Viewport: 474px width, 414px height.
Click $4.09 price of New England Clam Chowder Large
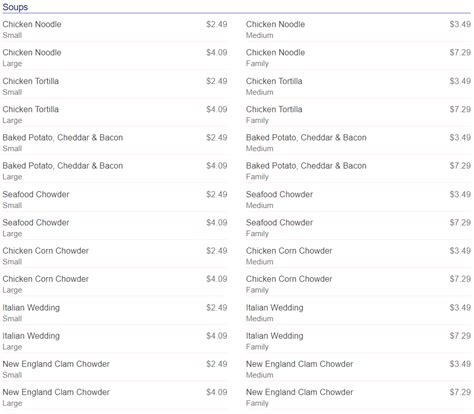217,393
